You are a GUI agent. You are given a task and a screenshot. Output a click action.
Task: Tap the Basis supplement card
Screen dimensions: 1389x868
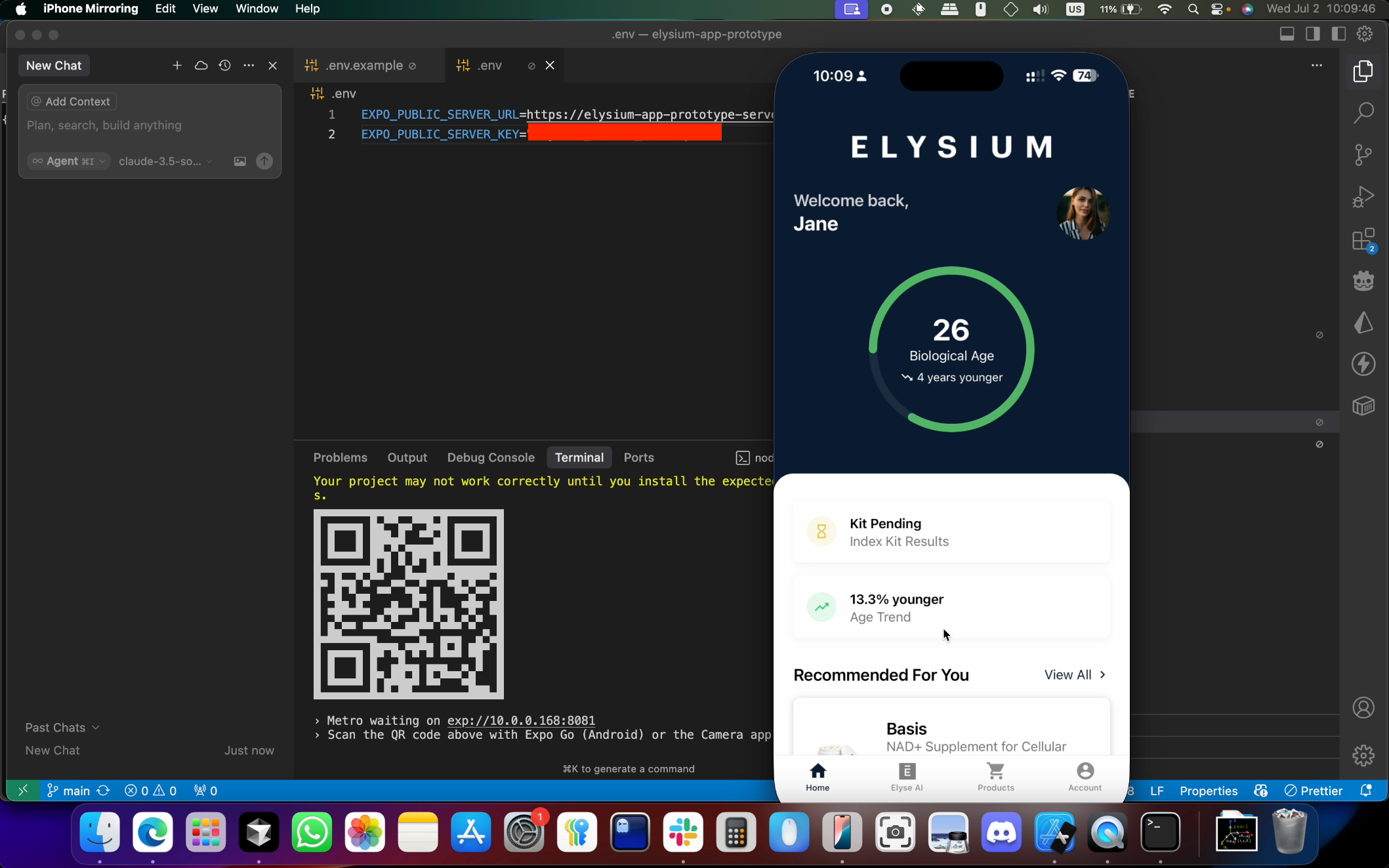(951, 726)
